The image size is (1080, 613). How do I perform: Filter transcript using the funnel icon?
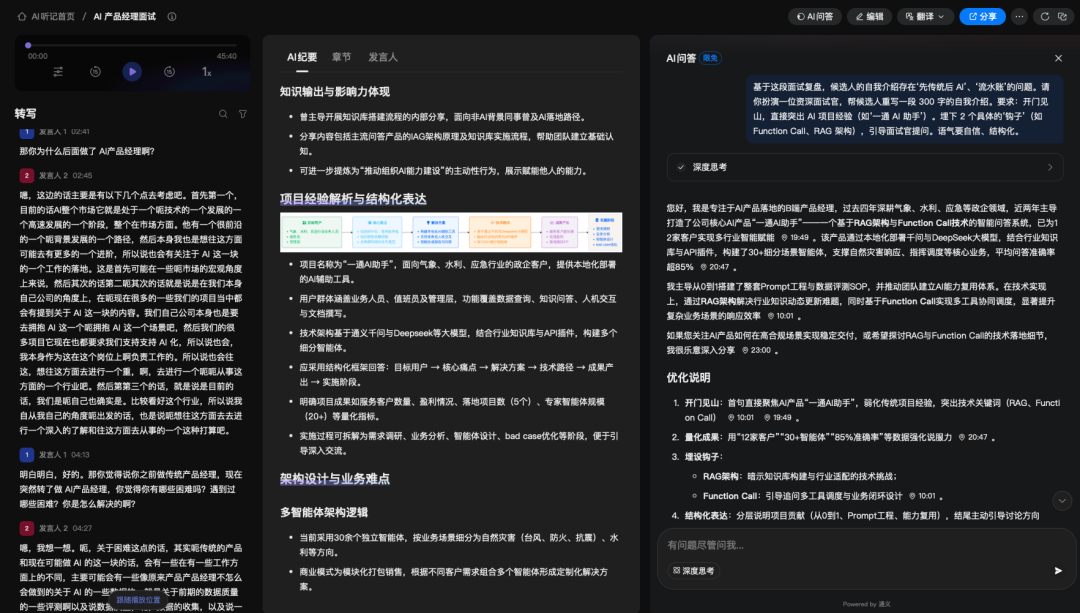[x=242, y=114]
